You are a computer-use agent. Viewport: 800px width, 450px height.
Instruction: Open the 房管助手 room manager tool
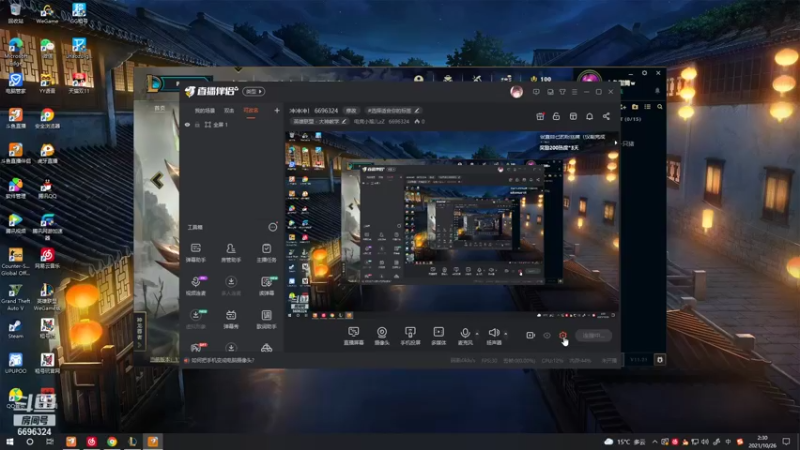pos(231,253)
